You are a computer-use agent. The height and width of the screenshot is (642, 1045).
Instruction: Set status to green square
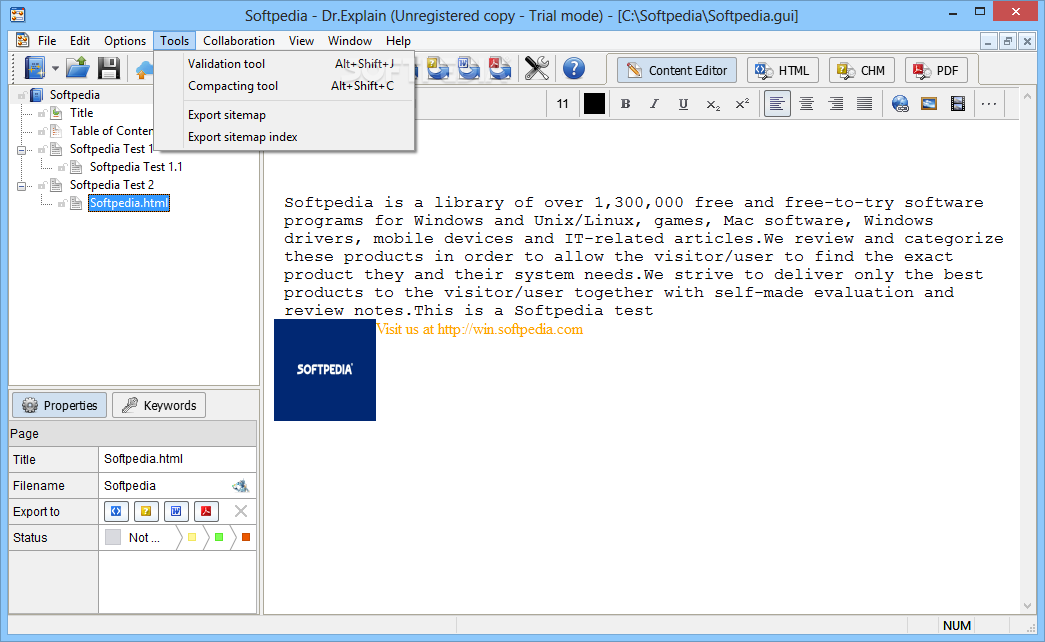tap(219, 537)
